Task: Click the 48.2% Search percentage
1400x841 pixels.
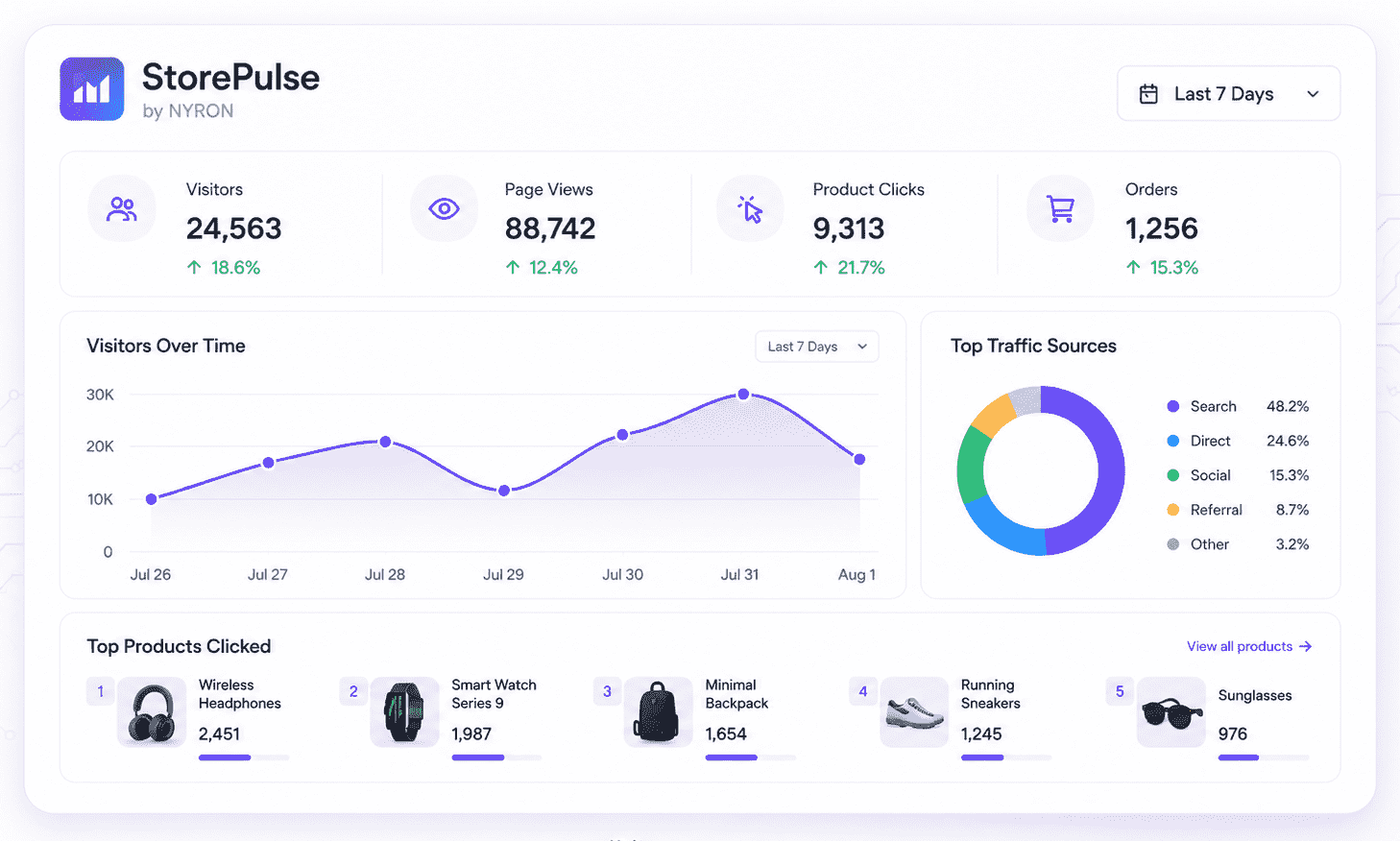Action: tap(1288, 406)
